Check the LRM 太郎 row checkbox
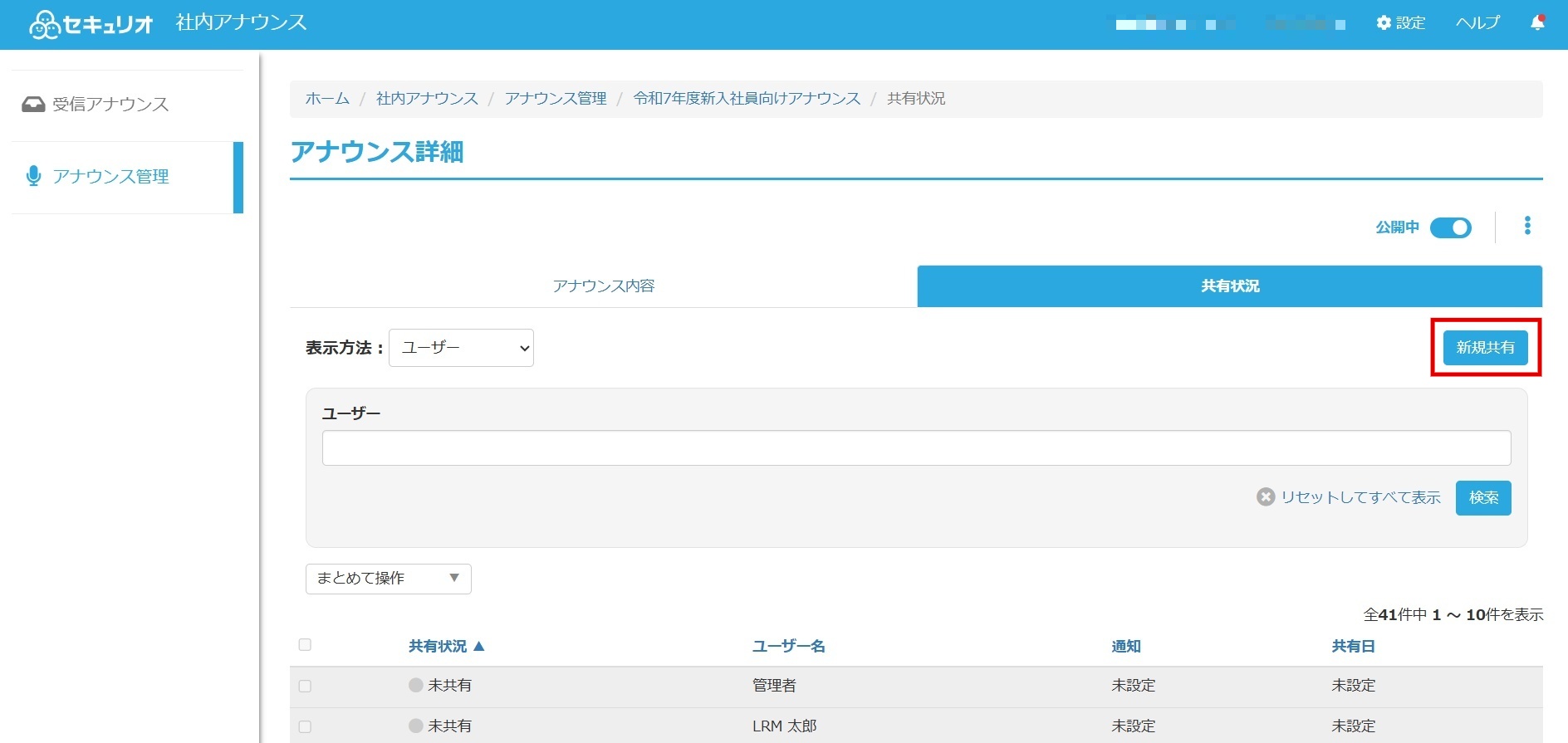Image resolution: width=1568 pixels, height=743 pixels. pos(305,726)
